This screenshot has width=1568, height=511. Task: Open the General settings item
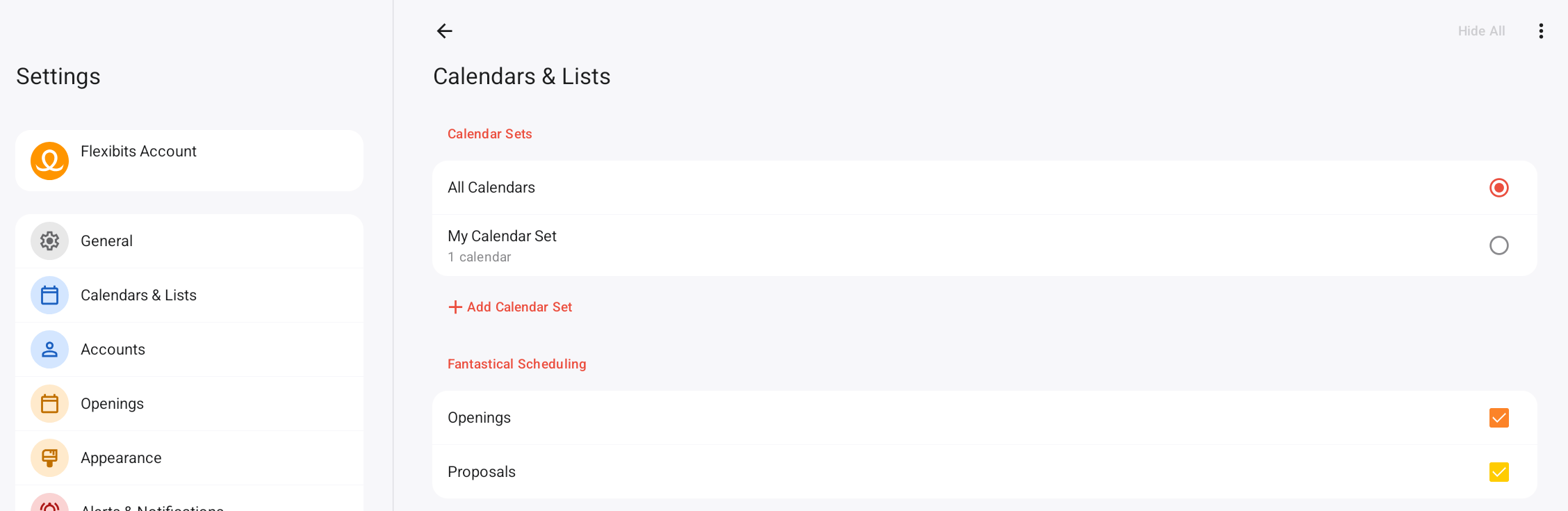(189, 241)
